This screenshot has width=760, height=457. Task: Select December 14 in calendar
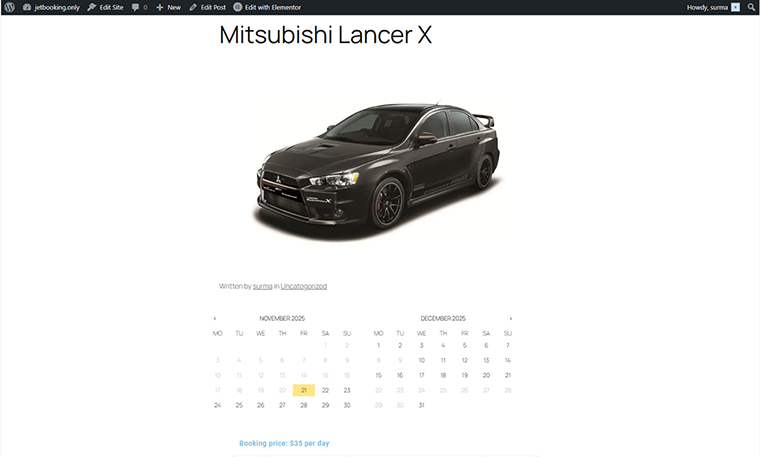(x=508, y=361)
